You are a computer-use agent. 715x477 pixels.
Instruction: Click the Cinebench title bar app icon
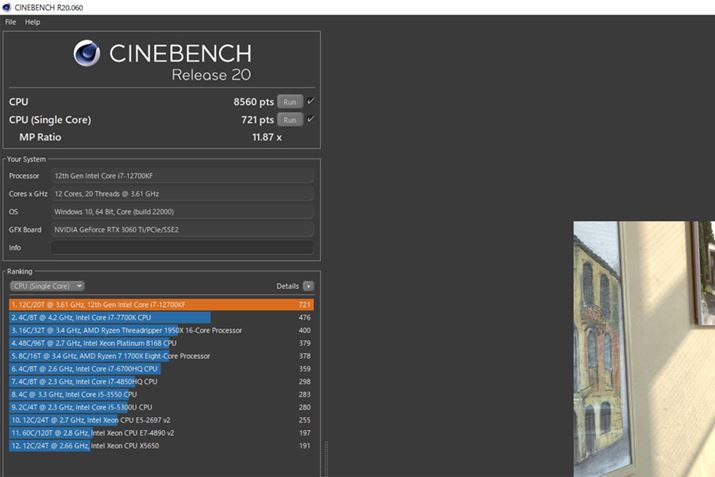pyautogui.click(x=6, y=7)
